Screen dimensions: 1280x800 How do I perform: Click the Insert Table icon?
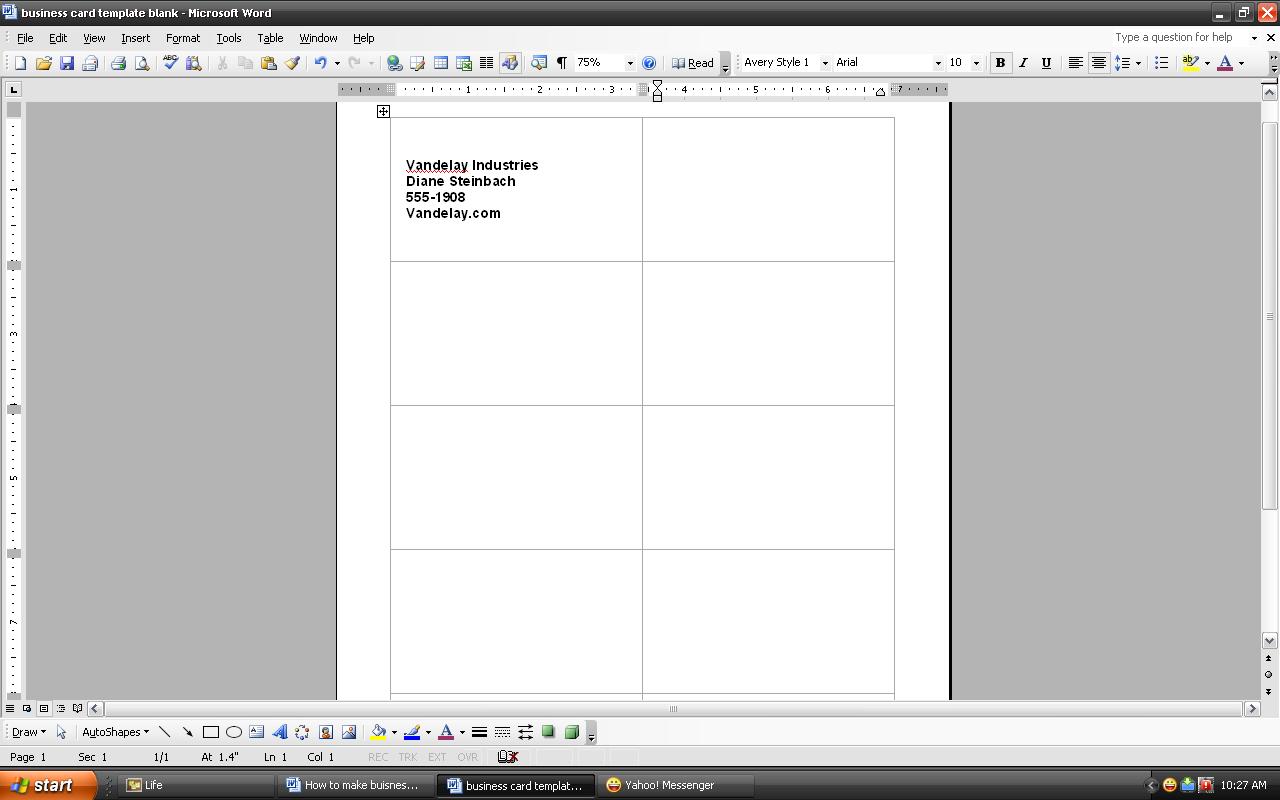coord(440,63)
